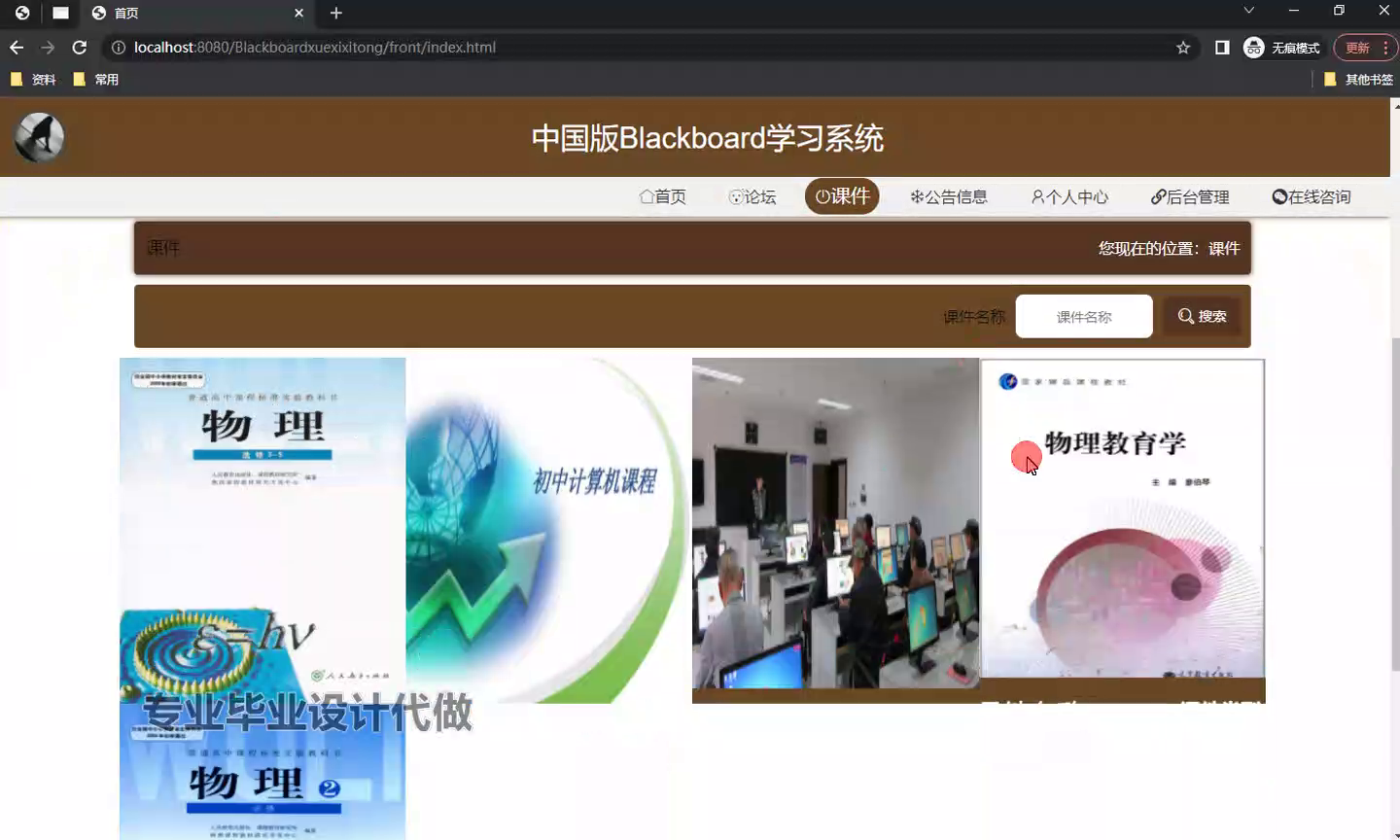Click the browser forward arrow
This screenshot has width=1400, height=840.
point(48,48)
